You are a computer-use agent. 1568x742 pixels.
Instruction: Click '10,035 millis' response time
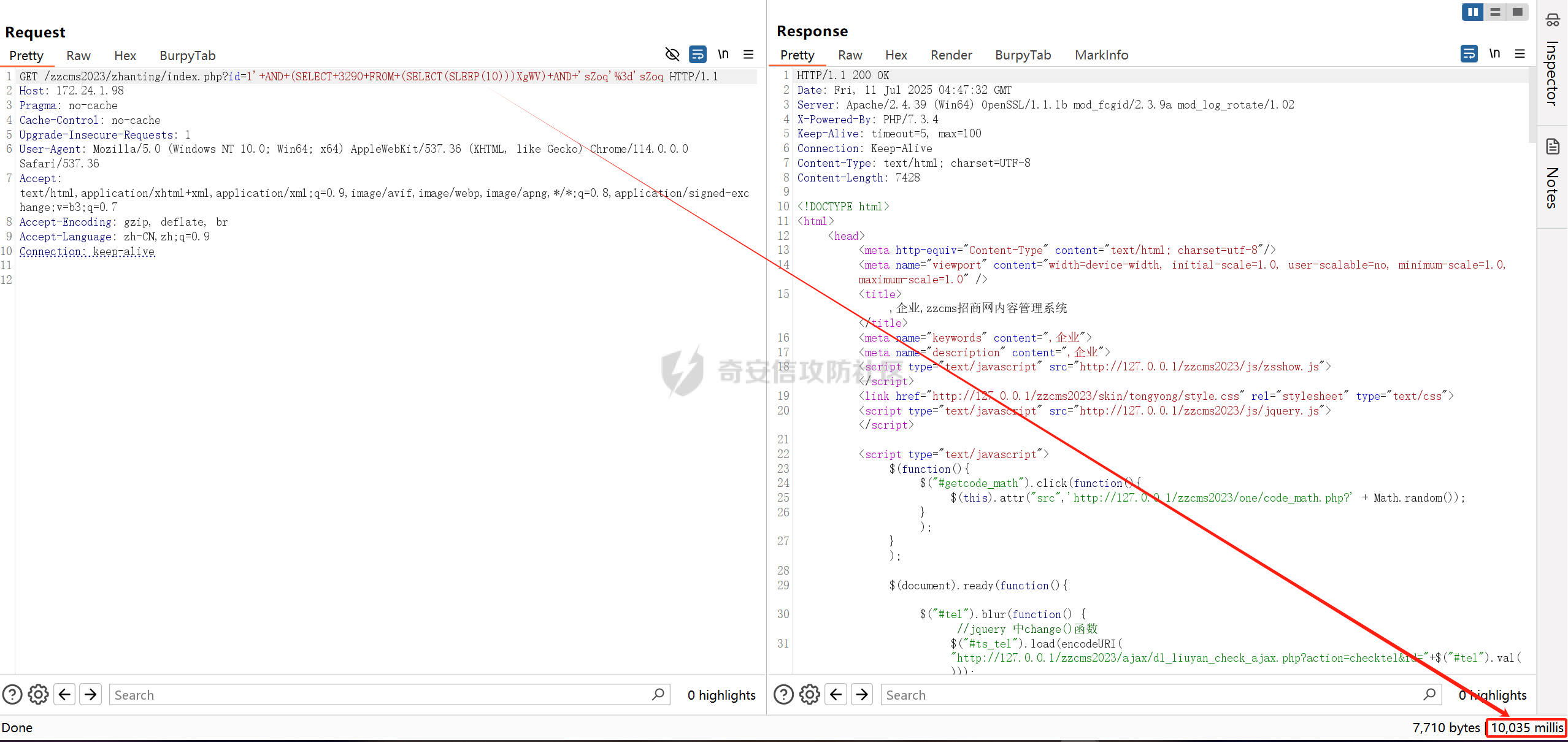pyautogui.click(x=1527, y=728)
